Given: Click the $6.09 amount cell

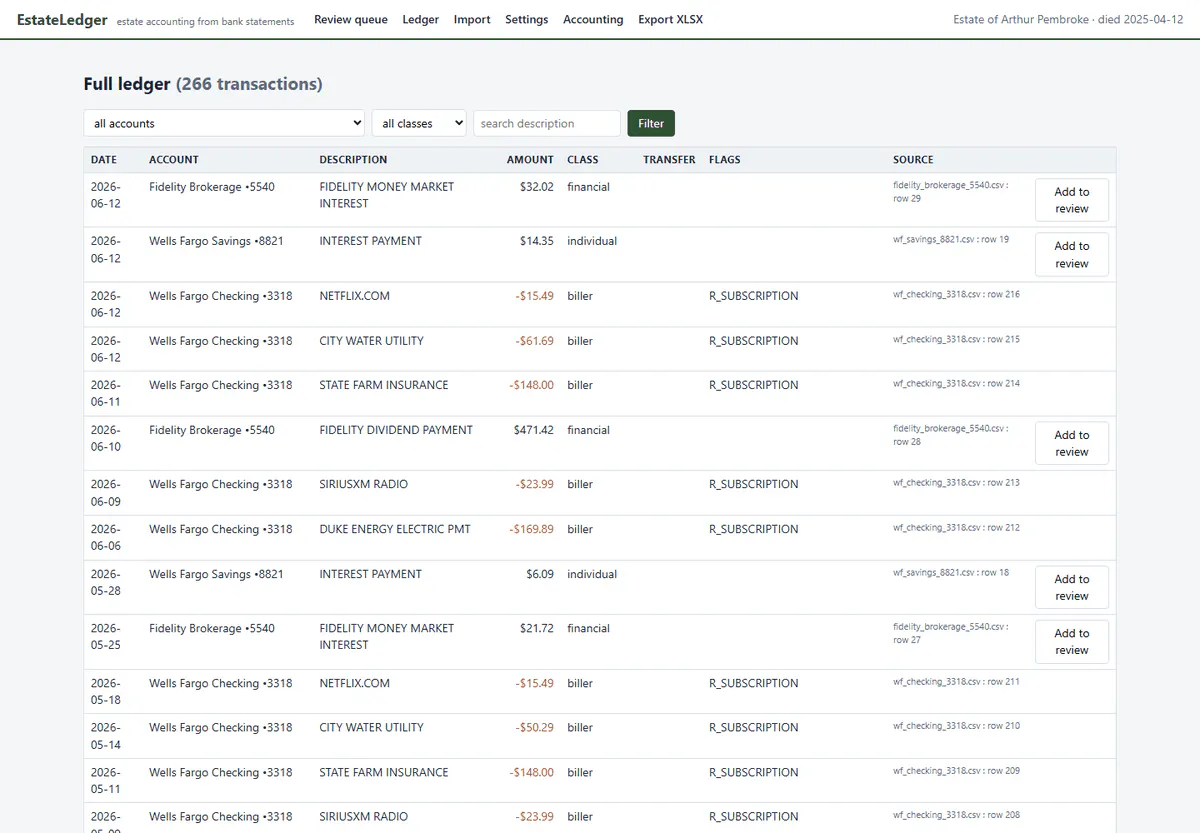Looking at the screenshot, I should (x=540, y=574).
